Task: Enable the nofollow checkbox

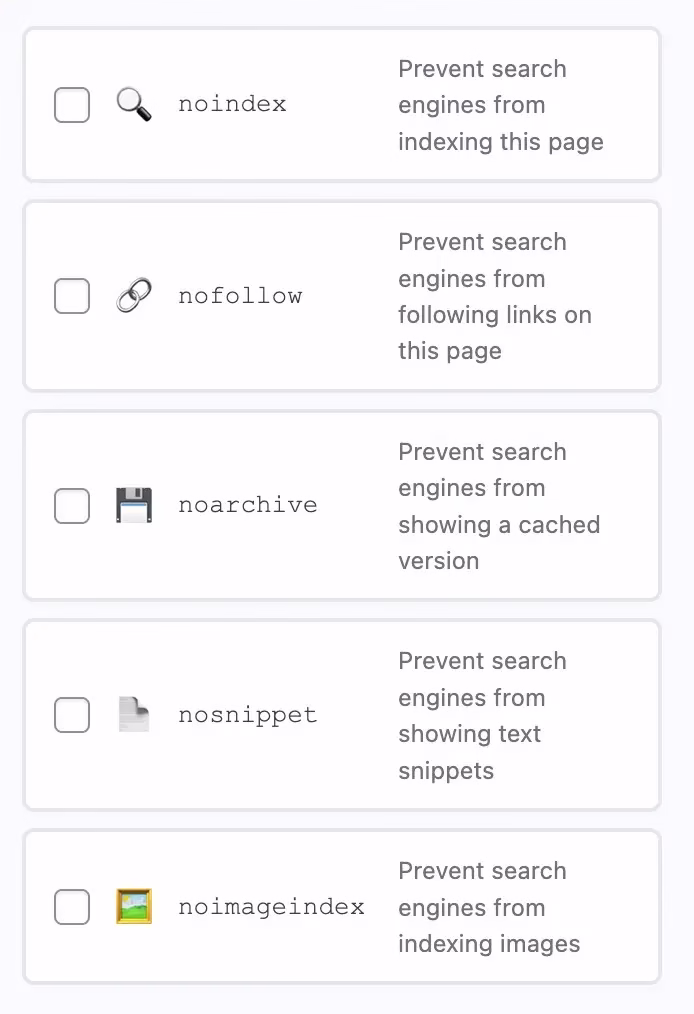Action: point(71,295)
